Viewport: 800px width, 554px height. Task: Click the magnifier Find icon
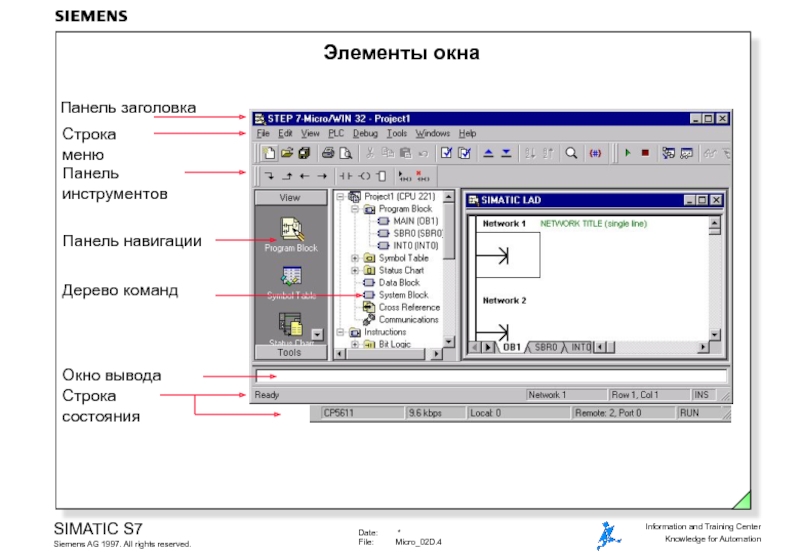(571, 153)
